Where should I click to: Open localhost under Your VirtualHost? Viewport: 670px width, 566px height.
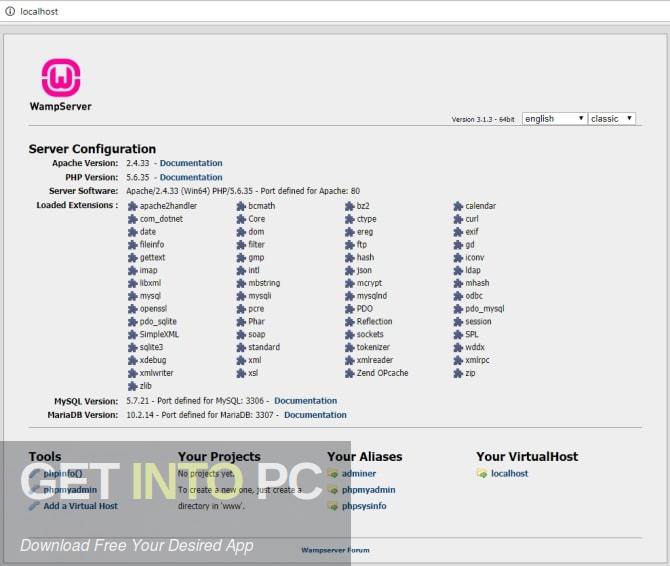(509, 473)
